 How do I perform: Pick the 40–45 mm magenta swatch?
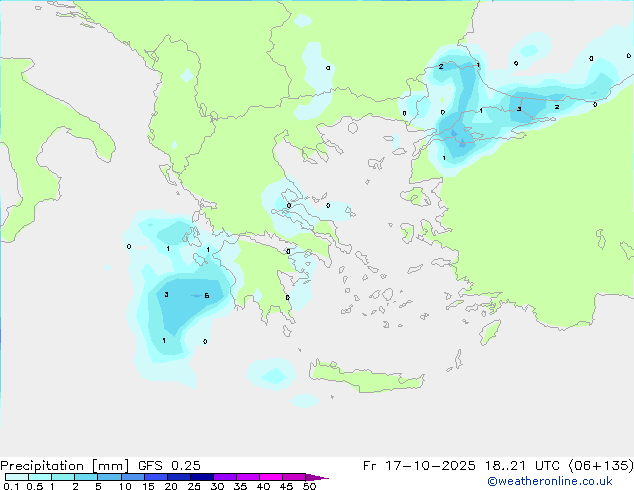(x=271, y=477)
